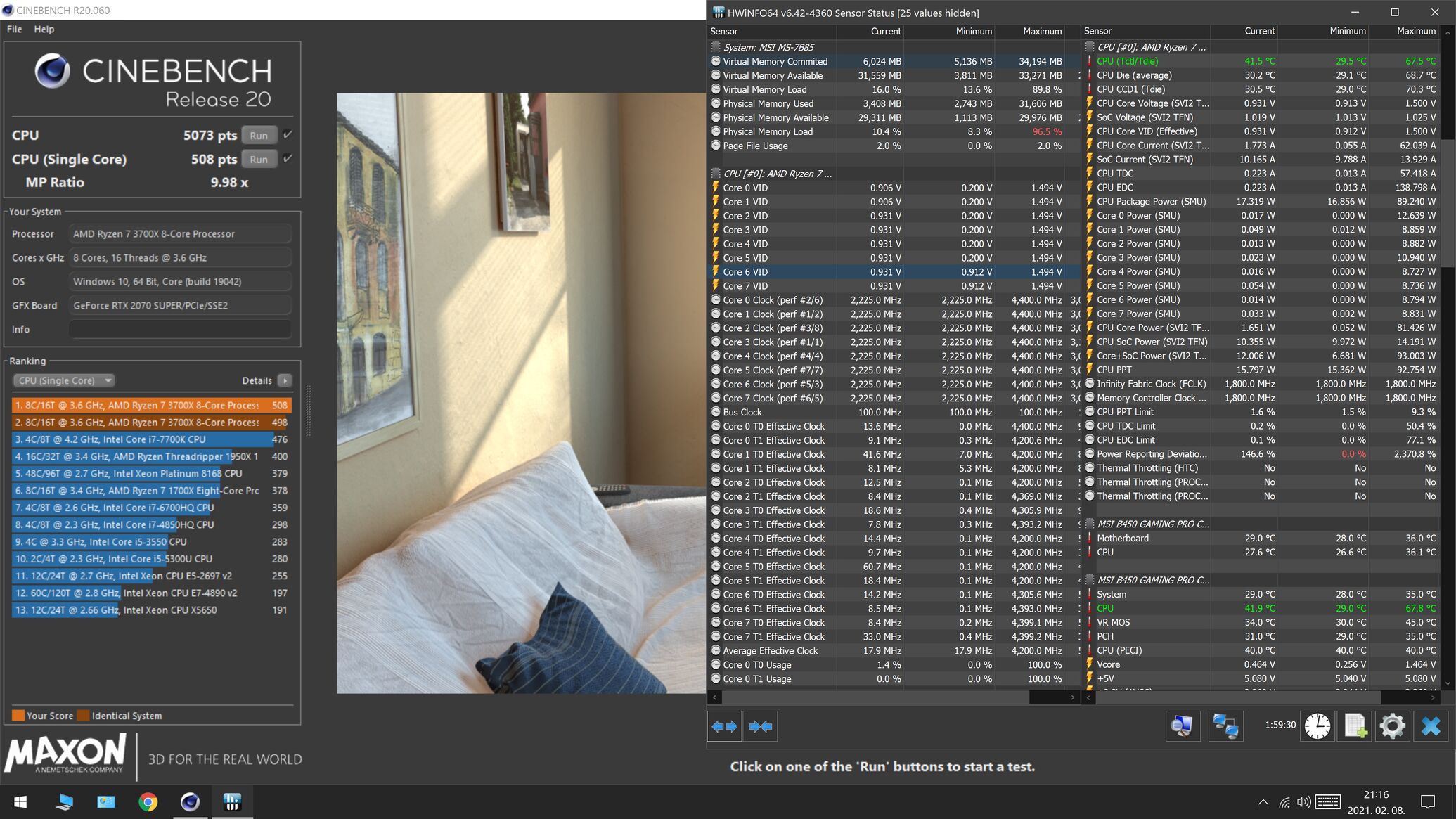Image resolution: width=1456 pixels, height=819 pixels.
Task: Toggle the CPU test checkbox
Action: pos(288,135)
